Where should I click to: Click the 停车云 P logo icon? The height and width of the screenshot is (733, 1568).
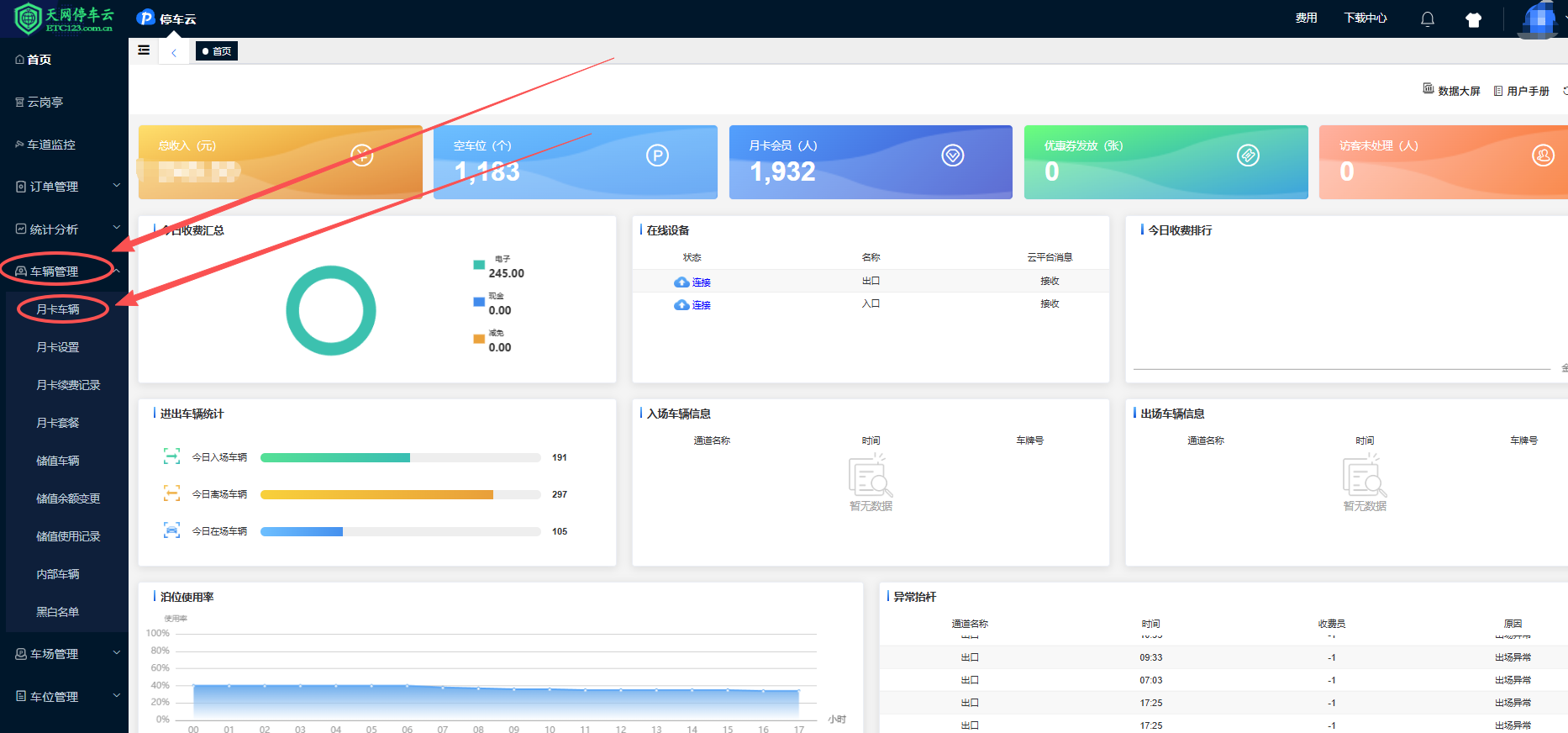point(146,18)
